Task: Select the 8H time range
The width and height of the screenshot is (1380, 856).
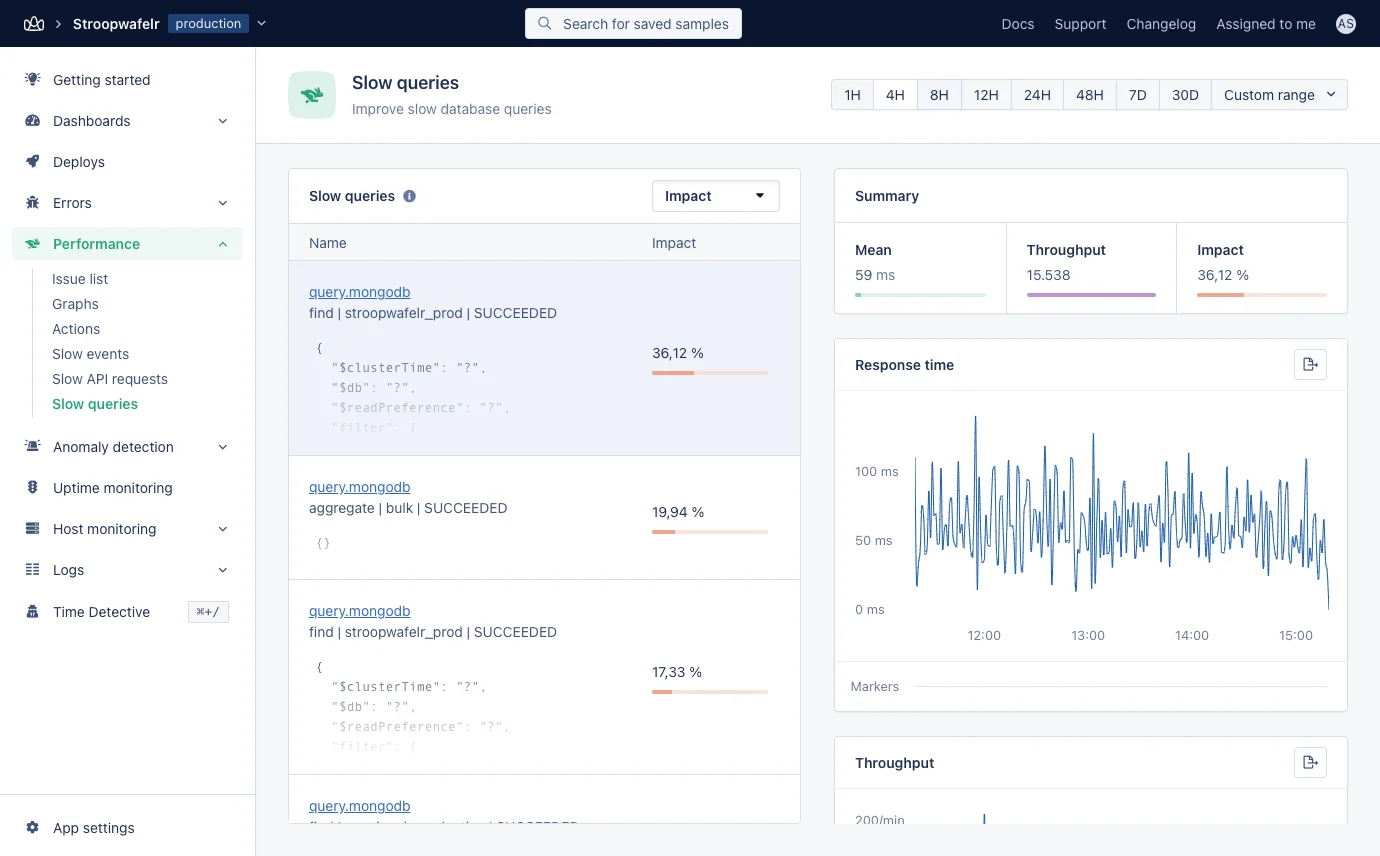Action: tap(939, 95)
